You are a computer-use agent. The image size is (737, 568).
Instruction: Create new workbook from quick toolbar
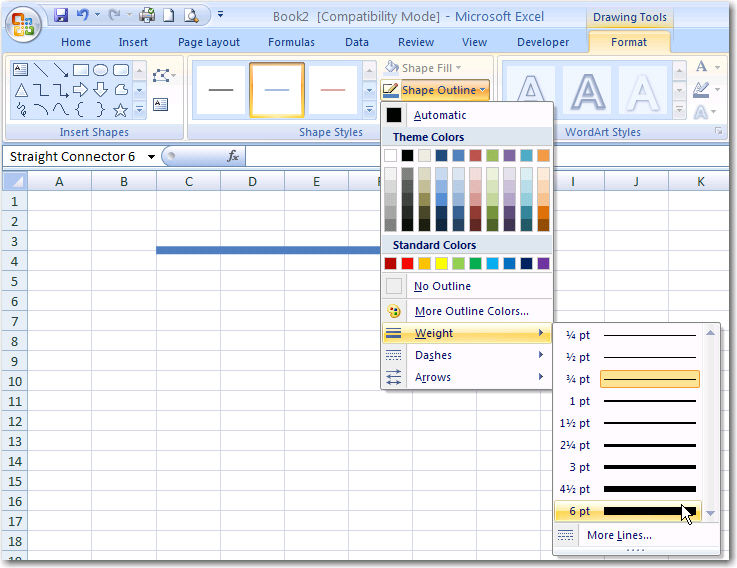(168, 16)
